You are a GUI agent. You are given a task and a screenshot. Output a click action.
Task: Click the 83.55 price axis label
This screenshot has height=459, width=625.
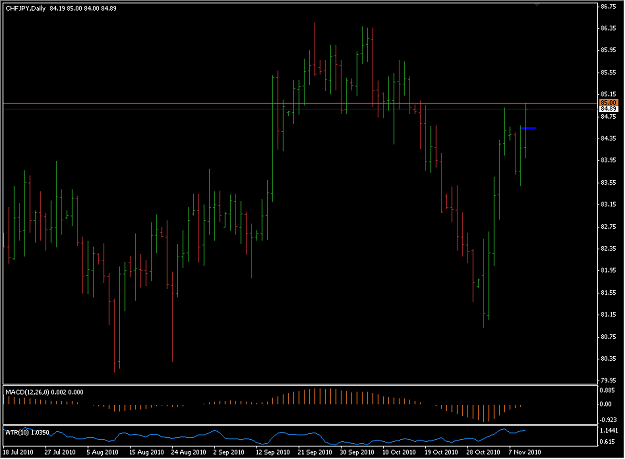pos(608,182)
